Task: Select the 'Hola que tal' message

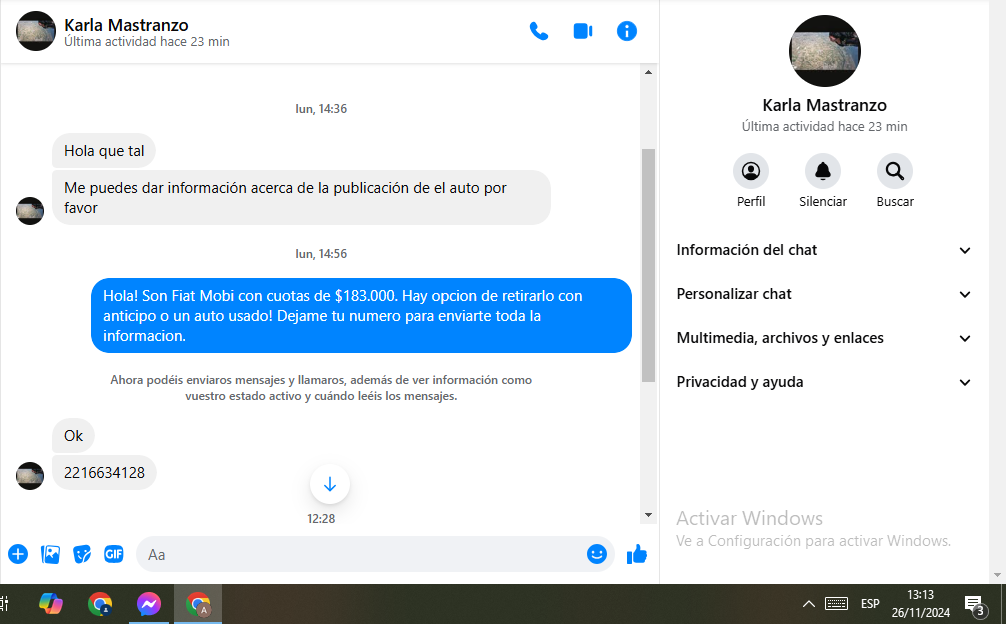Action: click(x=104, y=151)
